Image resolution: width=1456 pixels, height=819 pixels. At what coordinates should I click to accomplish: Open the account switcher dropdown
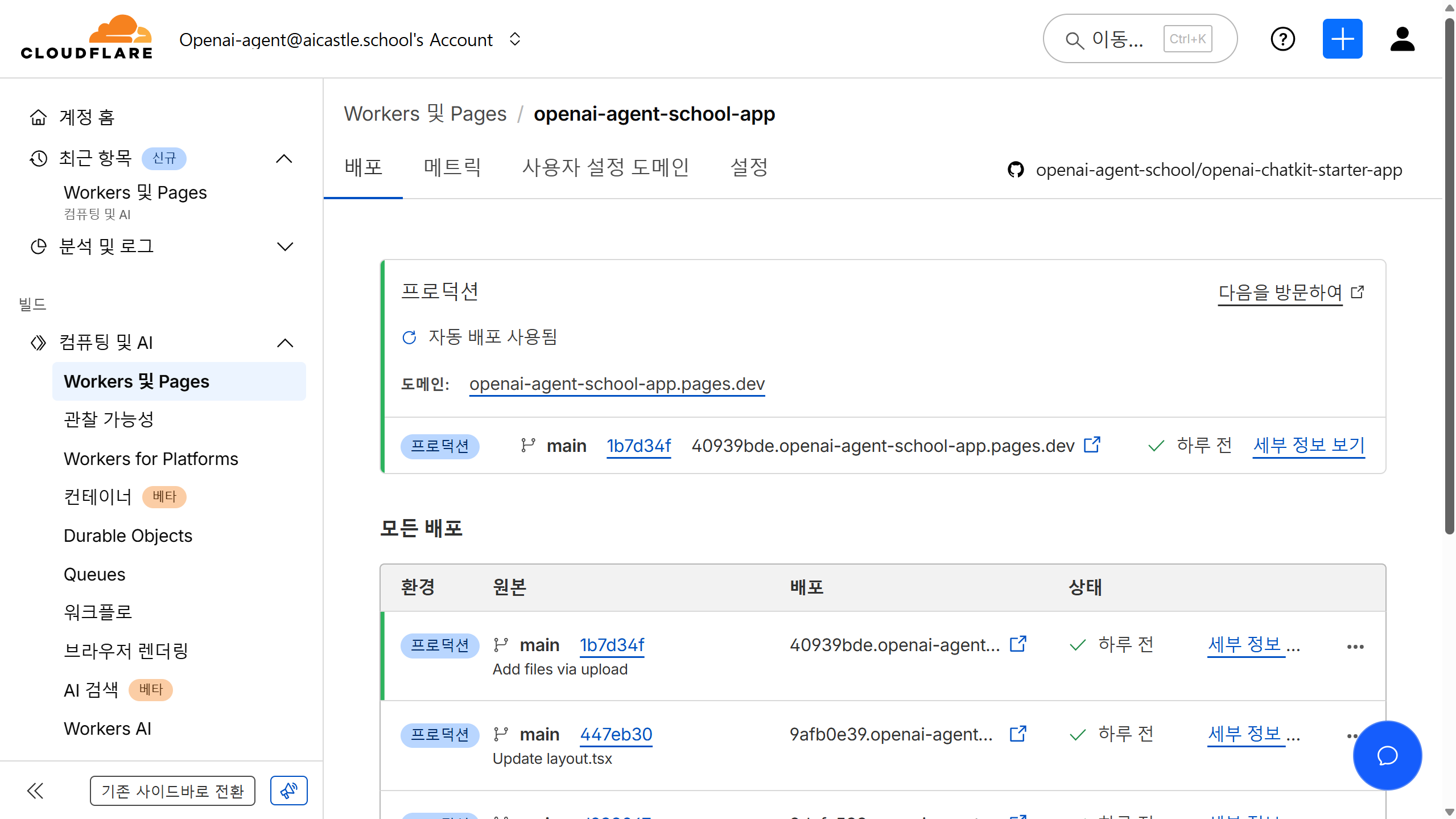[515, 39]
